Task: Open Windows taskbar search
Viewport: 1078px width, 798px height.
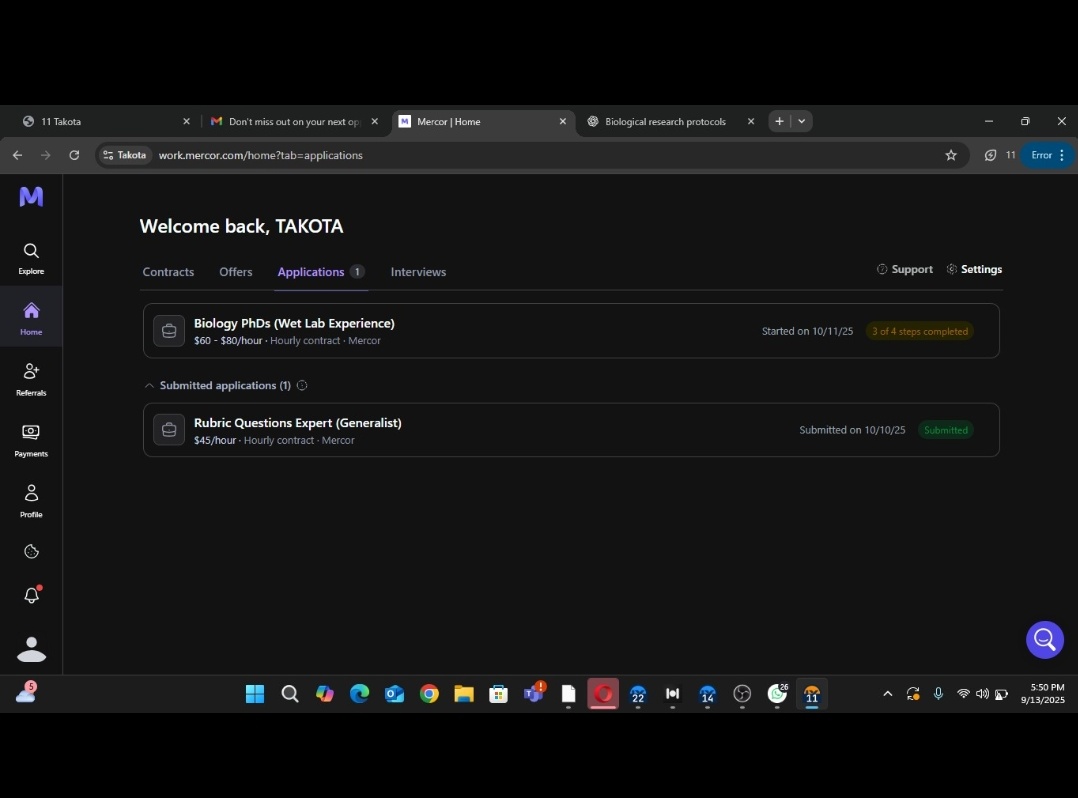Action: click(290, 694)
